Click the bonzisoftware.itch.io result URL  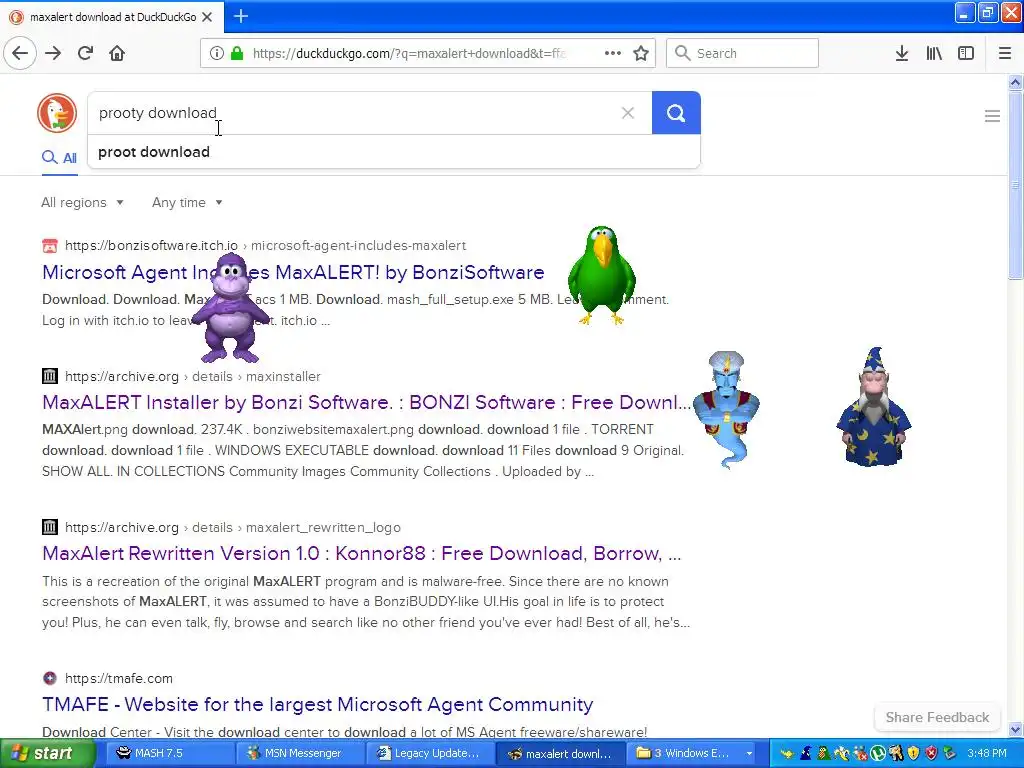click(x=265, y=246)
